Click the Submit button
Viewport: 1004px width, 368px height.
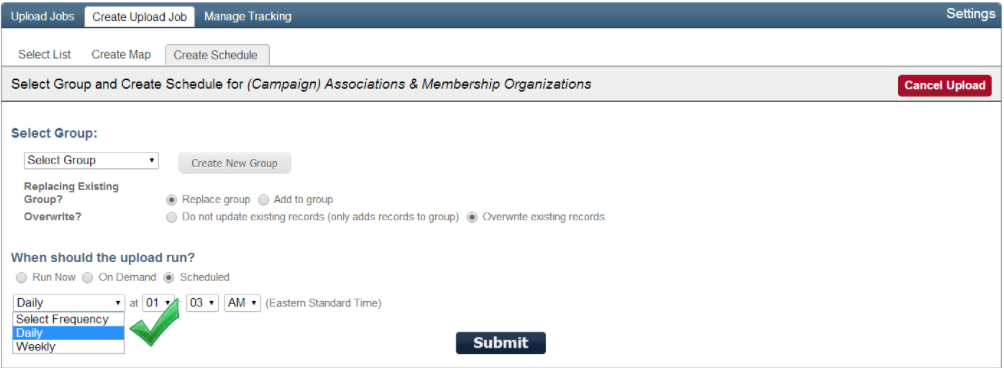[x=501, y=343]
